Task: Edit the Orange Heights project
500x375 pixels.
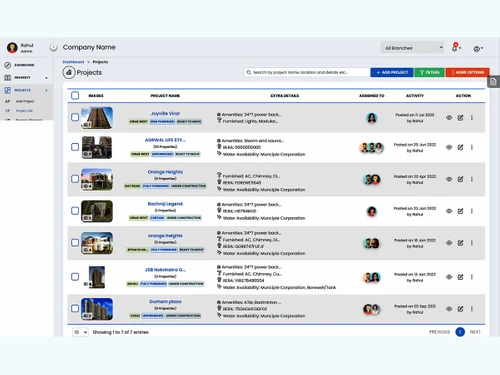Action: (x=460, y=179)
